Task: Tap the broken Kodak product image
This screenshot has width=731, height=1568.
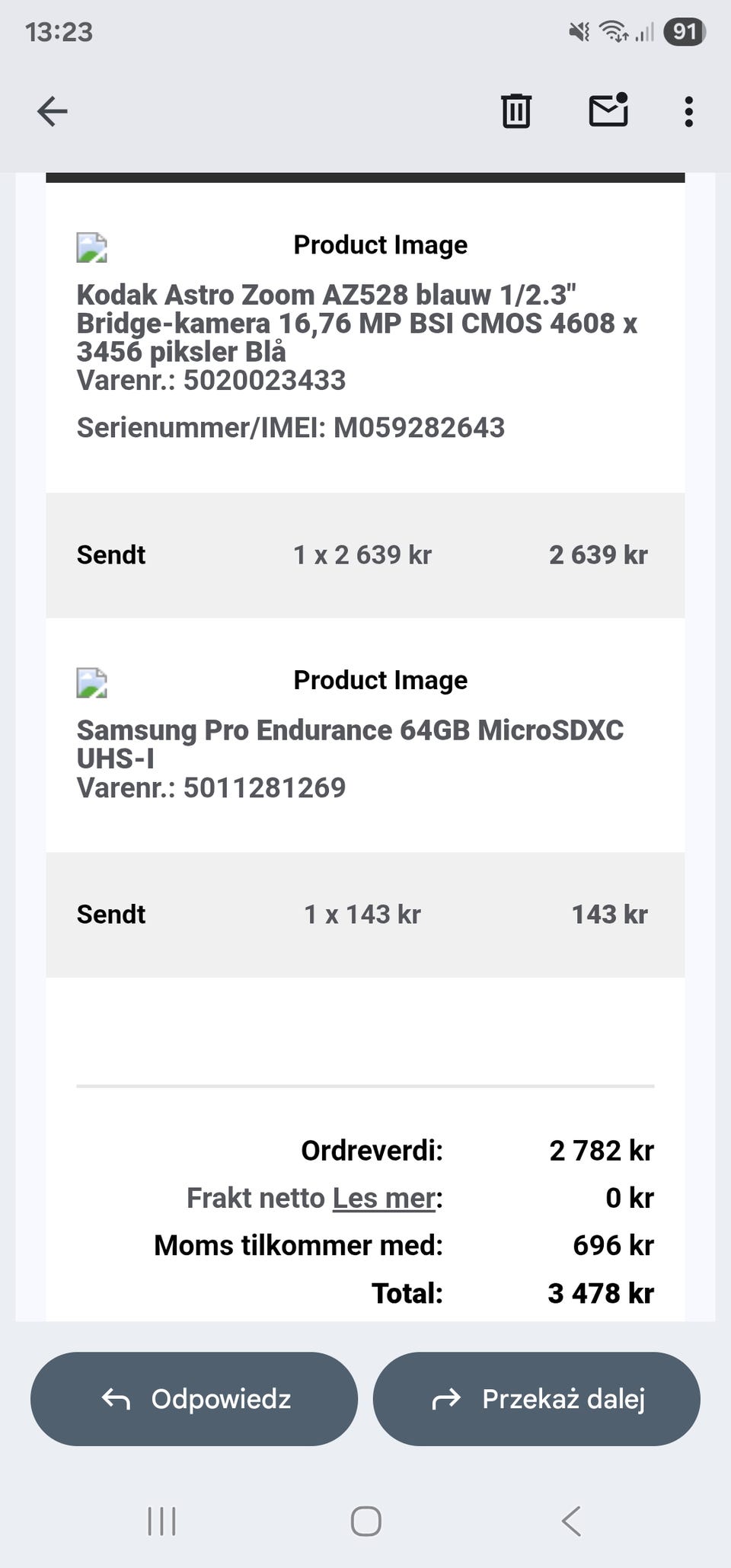Action: coord(92,247)
